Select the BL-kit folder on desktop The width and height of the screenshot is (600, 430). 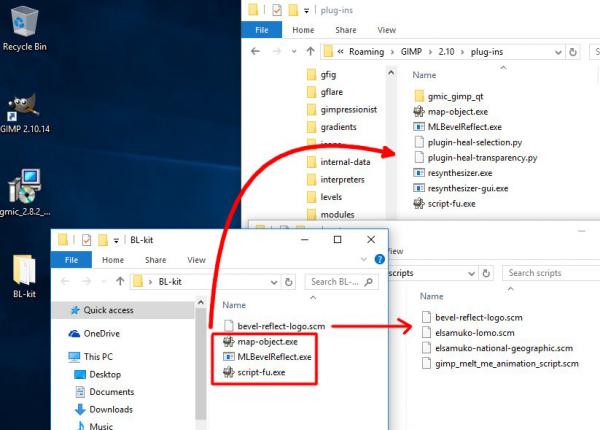(x=24, y=276)
